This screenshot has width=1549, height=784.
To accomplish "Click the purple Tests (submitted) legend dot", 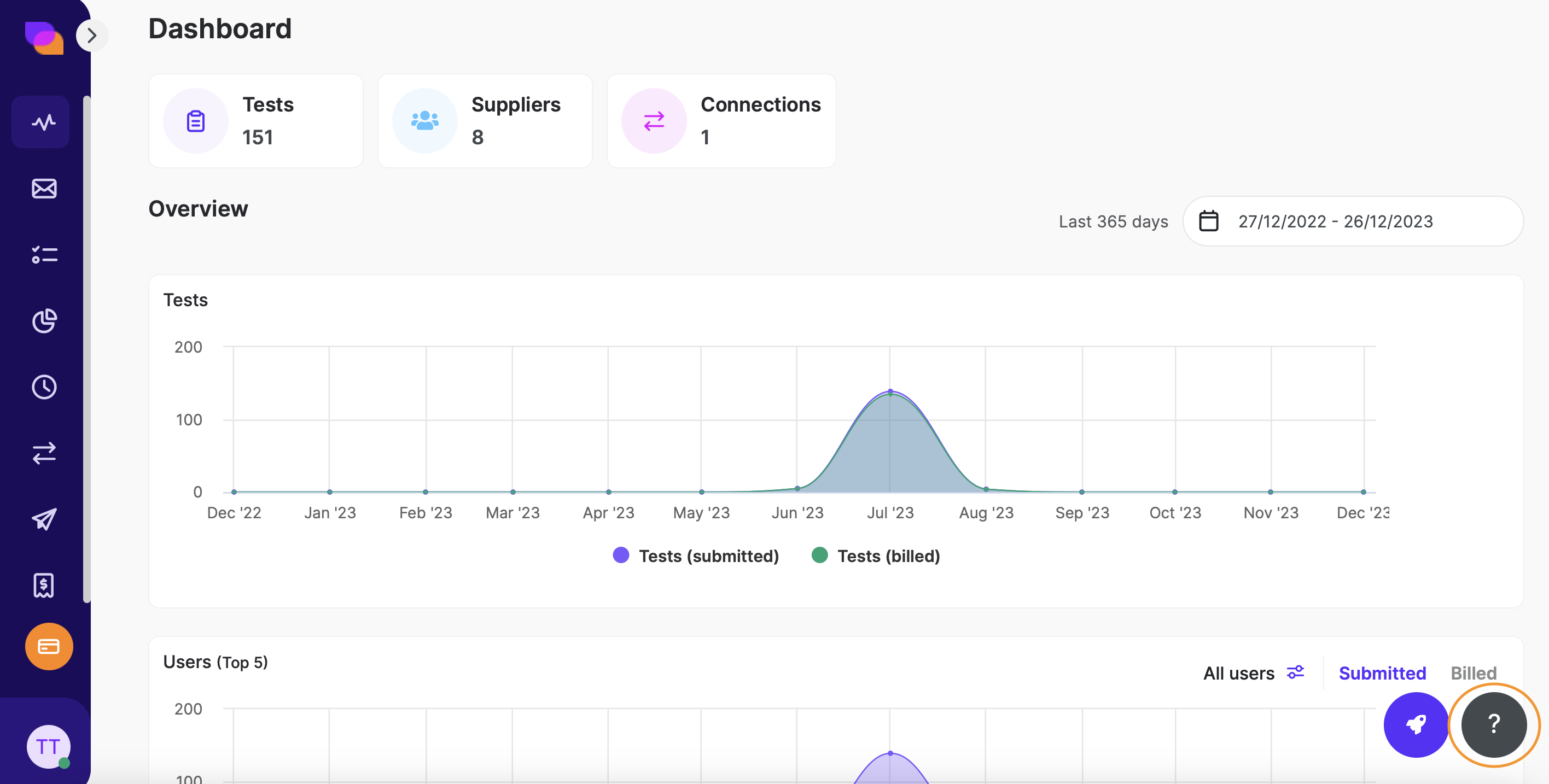I will click(621, 555).
